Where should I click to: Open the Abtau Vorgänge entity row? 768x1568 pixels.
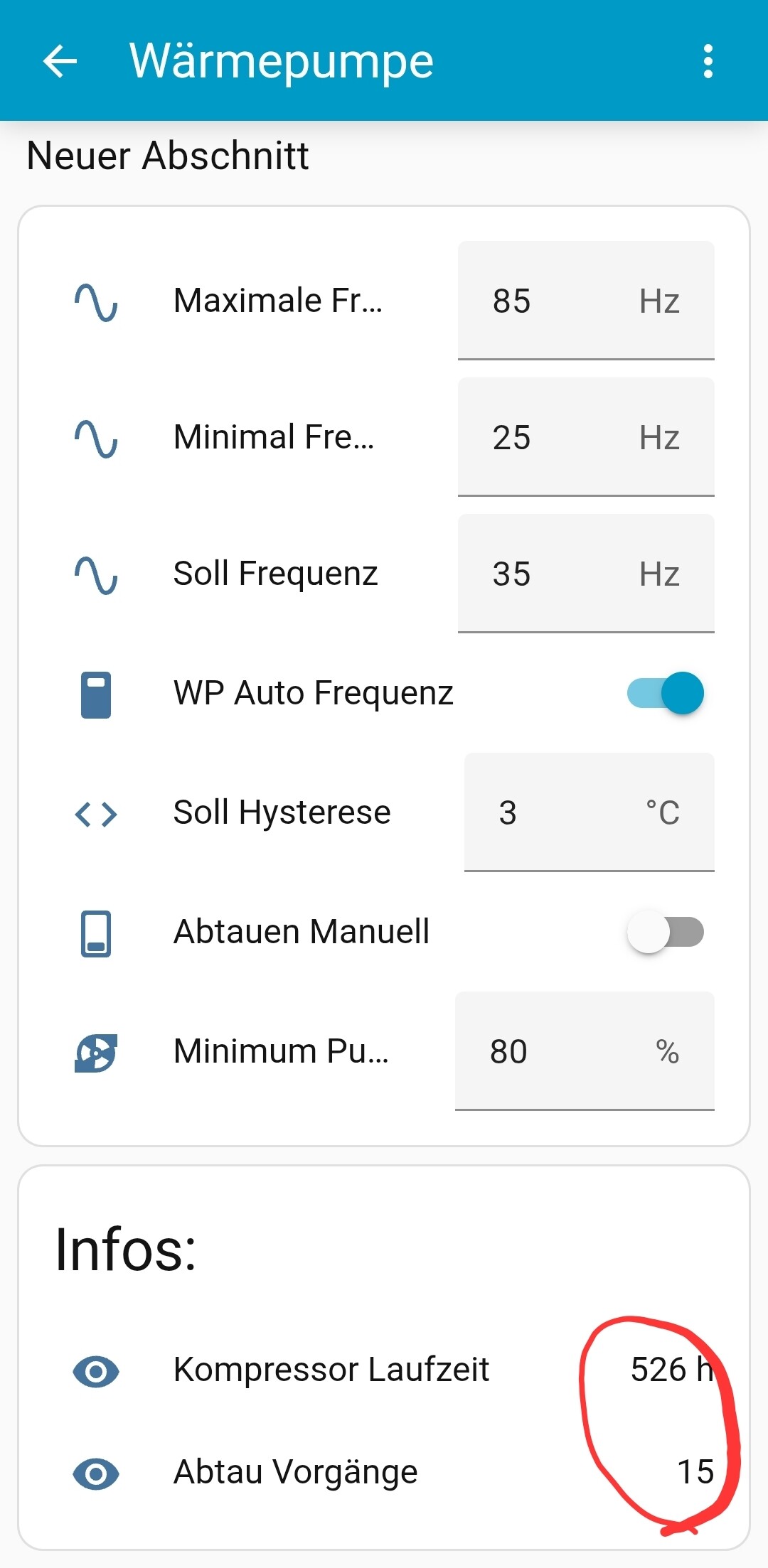384,1472
